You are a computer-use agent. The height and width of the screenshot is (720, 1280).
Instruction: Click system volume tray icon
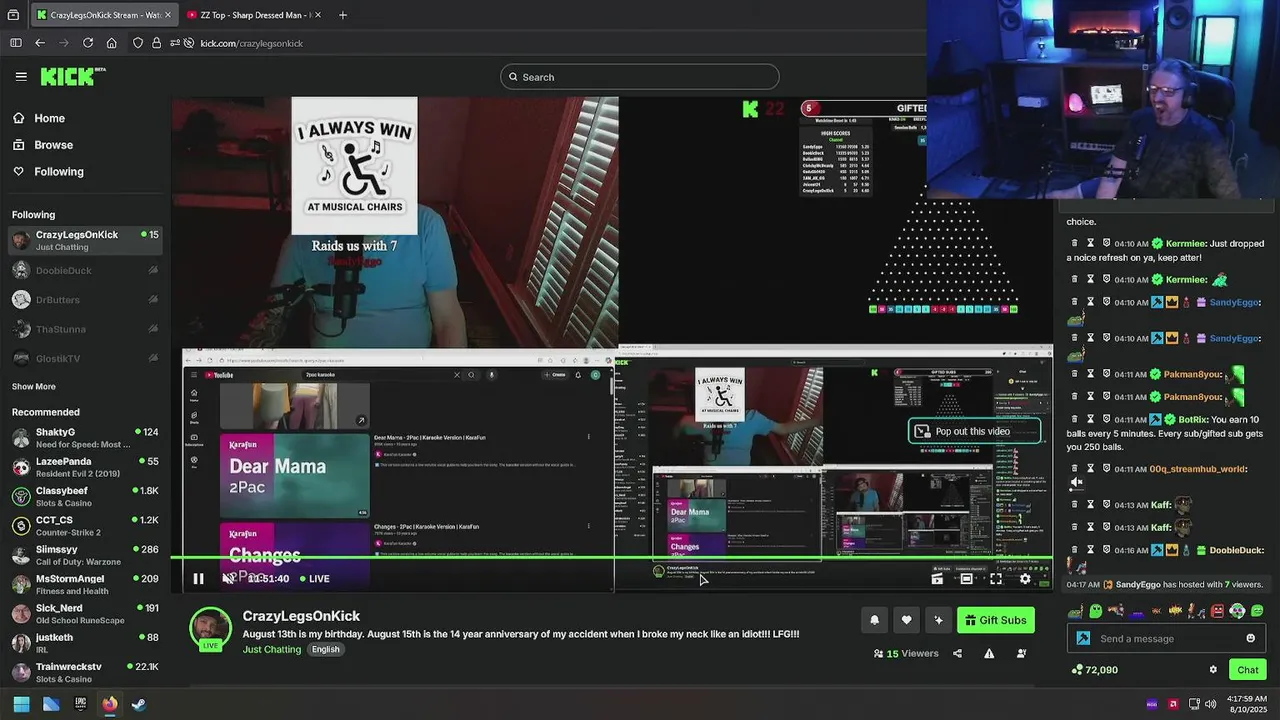point(1211,704)
